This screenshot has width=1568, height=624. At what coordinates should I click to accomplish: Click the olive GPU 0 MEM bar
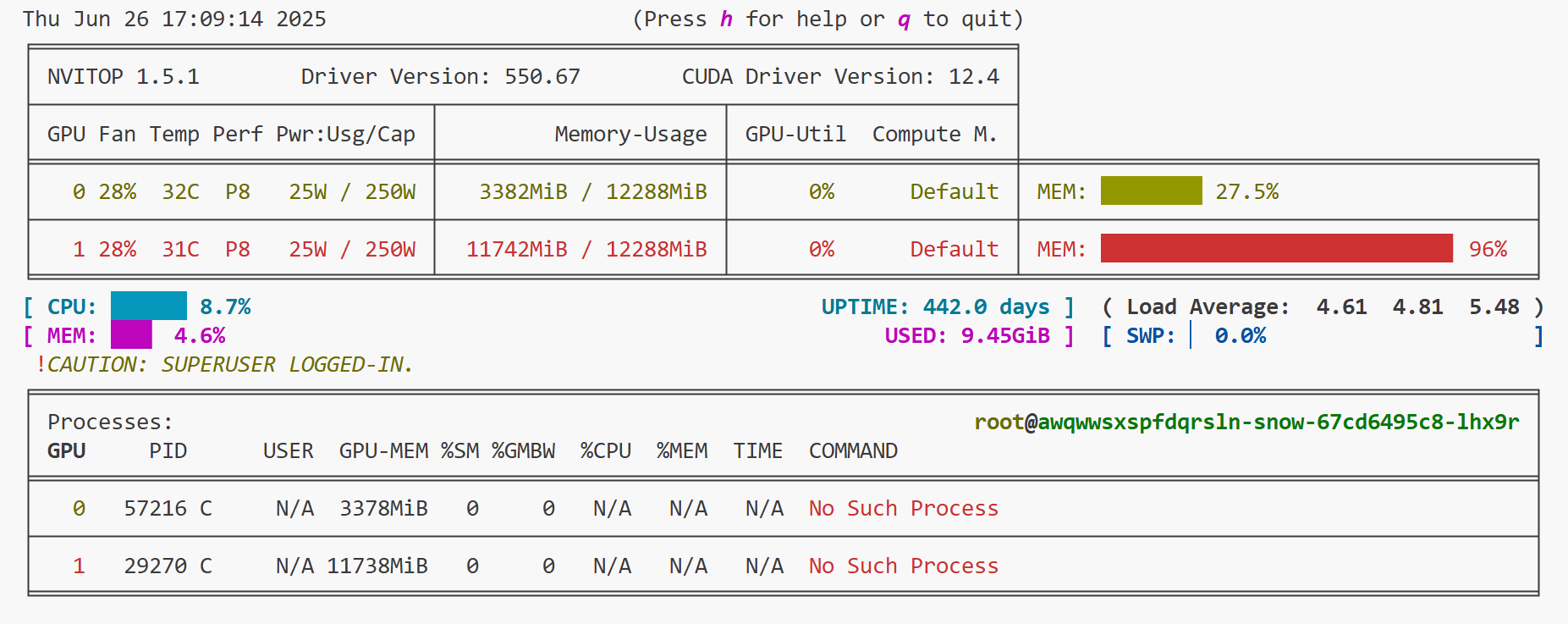click(x=1151, y=191)
